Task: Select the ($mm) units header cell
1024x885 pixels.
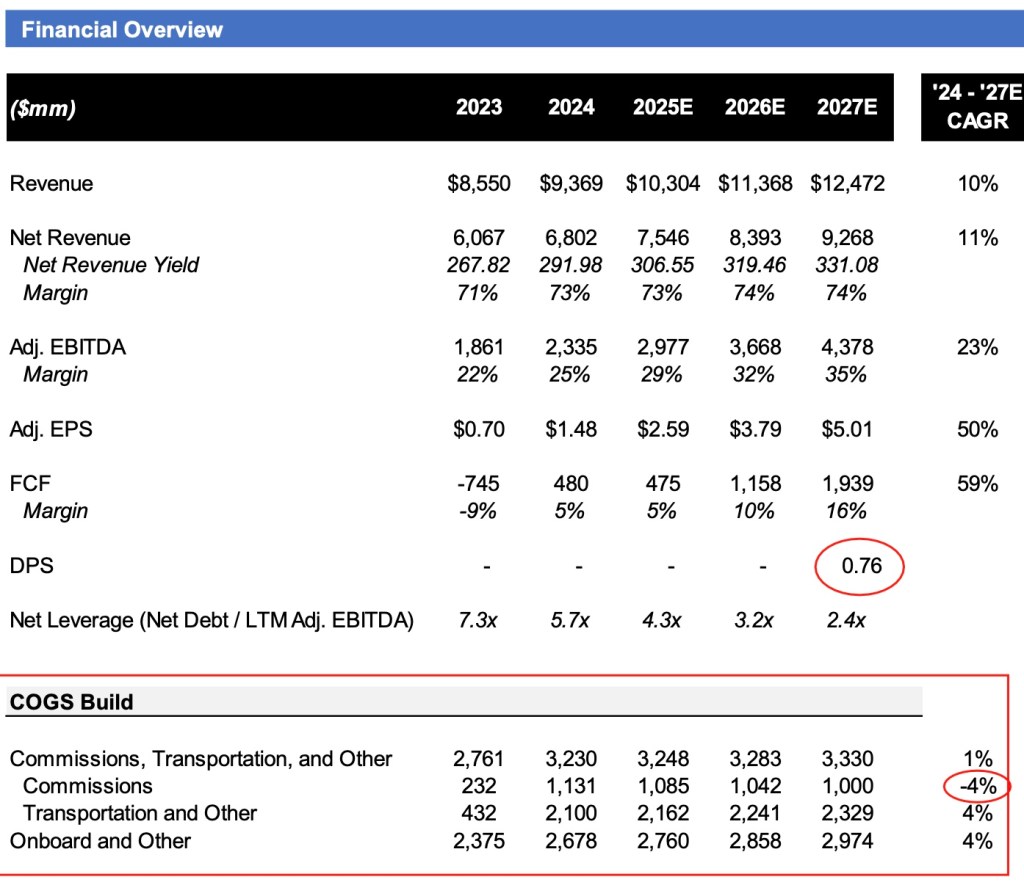Action: [43, 109]
